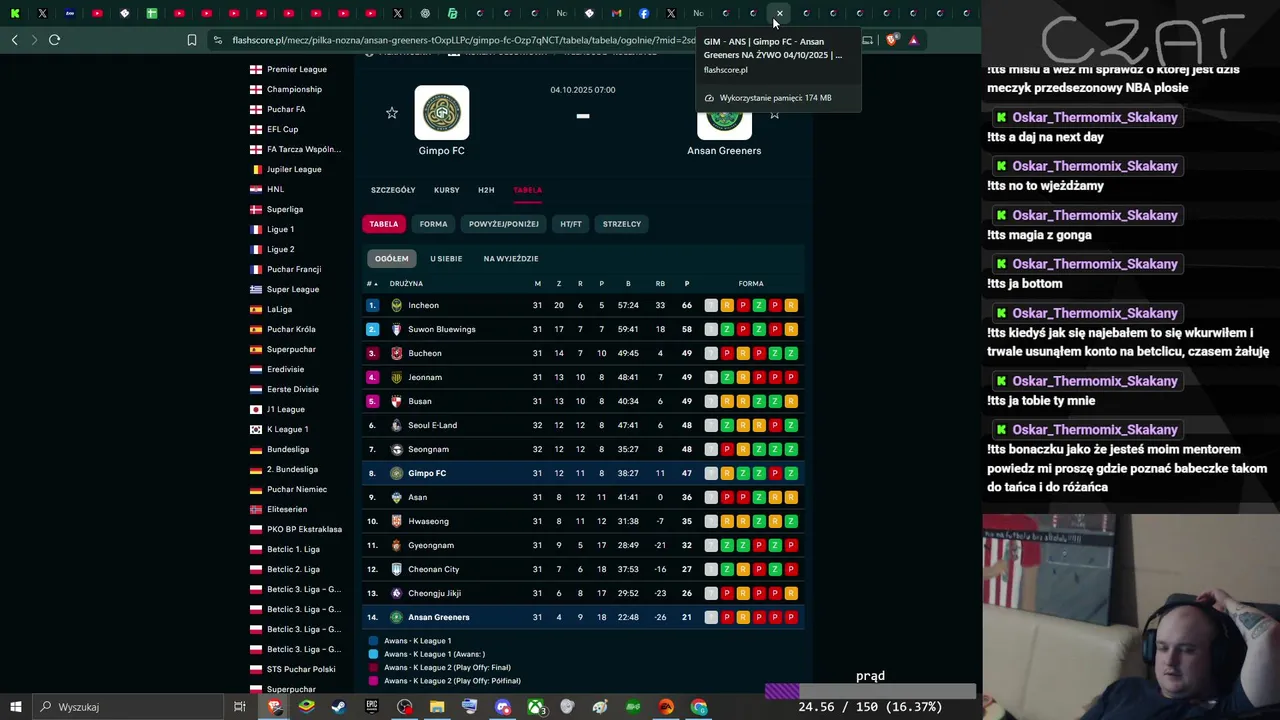Select the U SIEBIE standings view

[446, 259]
